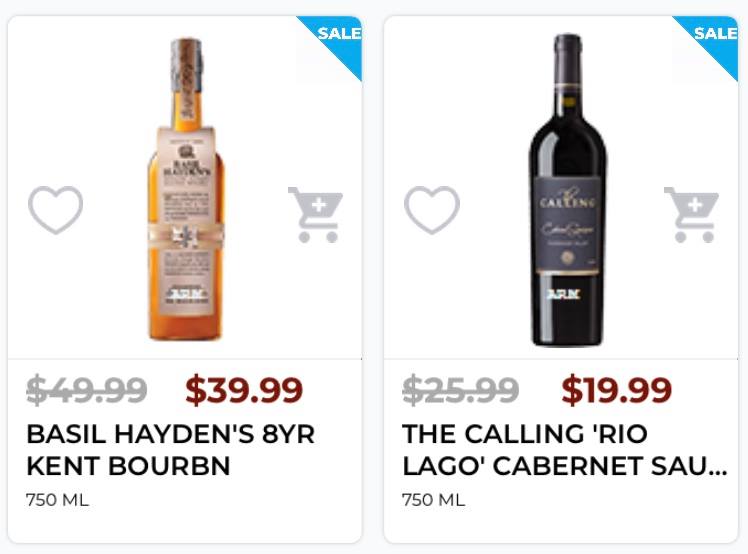
Task: Click the Calling label on the wine bottle
Action: click(566, 215)
